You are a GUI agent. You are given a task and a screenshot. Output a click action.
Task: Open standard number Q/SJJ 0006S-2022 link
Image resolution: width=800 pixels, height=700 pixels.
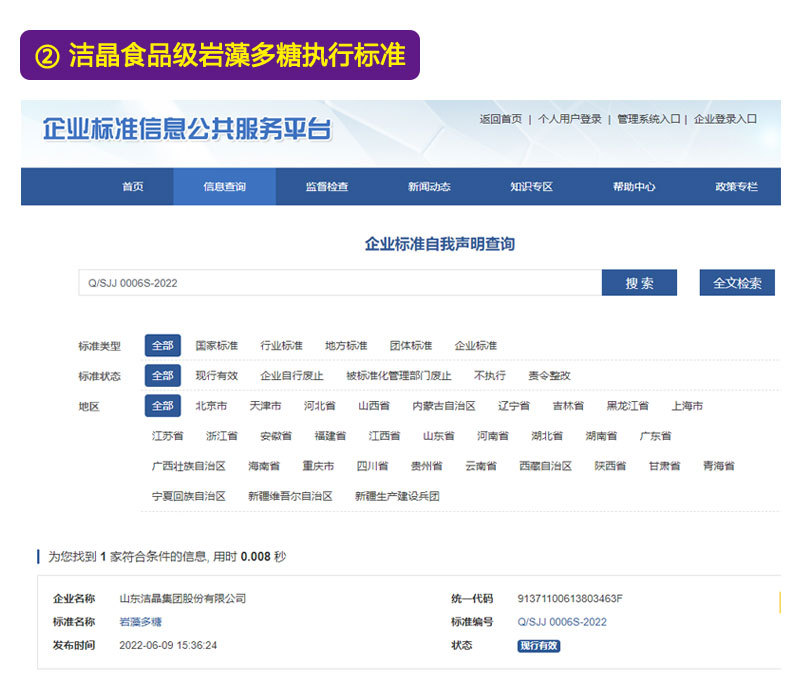[562, 622]
